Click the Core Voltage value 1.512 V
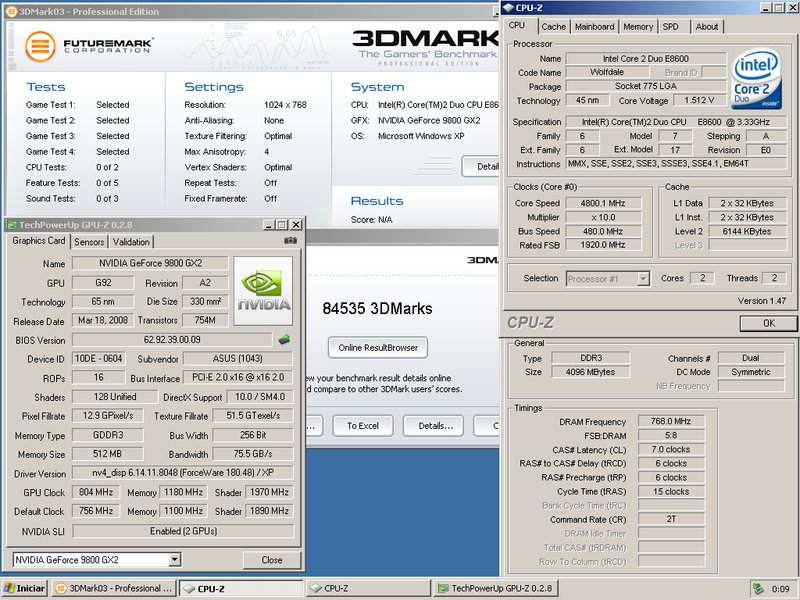The width and height of the screenshot is (800, 600). point(699,101)
